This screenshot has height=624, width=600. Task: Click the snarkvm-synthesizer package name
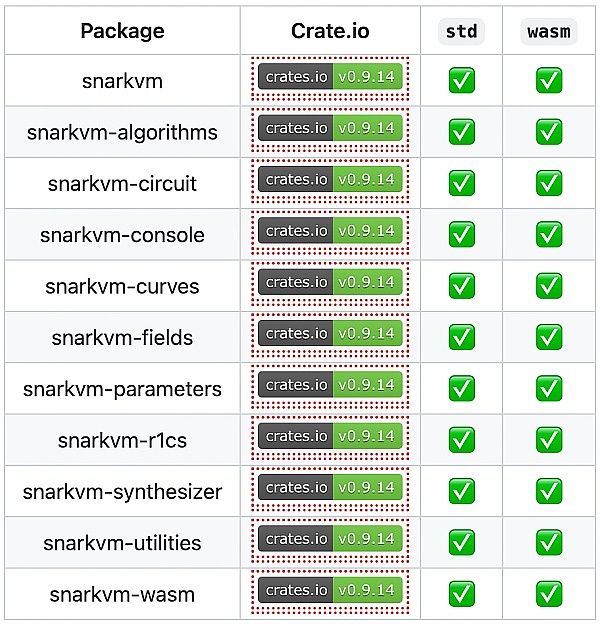pyautogui.click(x=122, y=492)
